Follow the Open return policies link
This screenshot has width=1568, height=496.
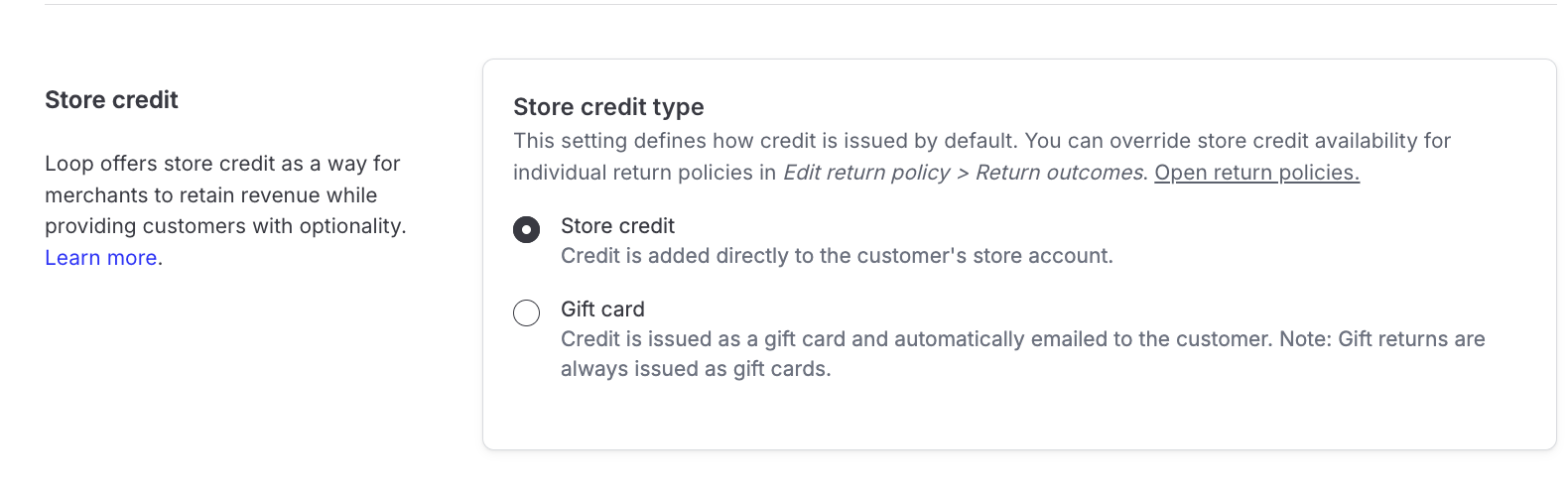point(1256,173)
